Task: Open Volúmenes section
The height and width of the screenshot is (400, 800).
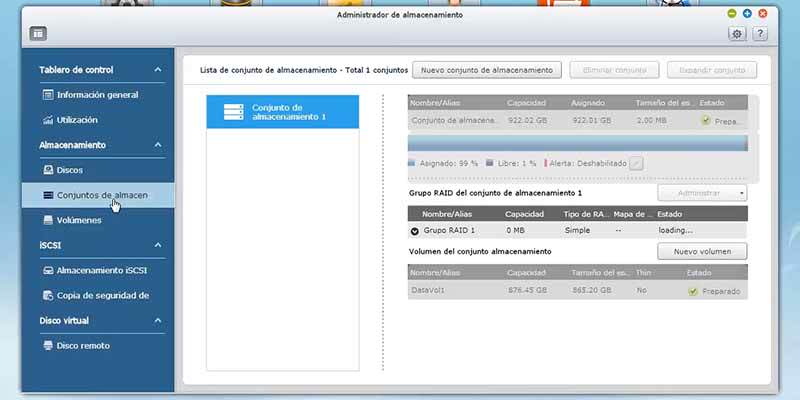Action: coord(79,220)
